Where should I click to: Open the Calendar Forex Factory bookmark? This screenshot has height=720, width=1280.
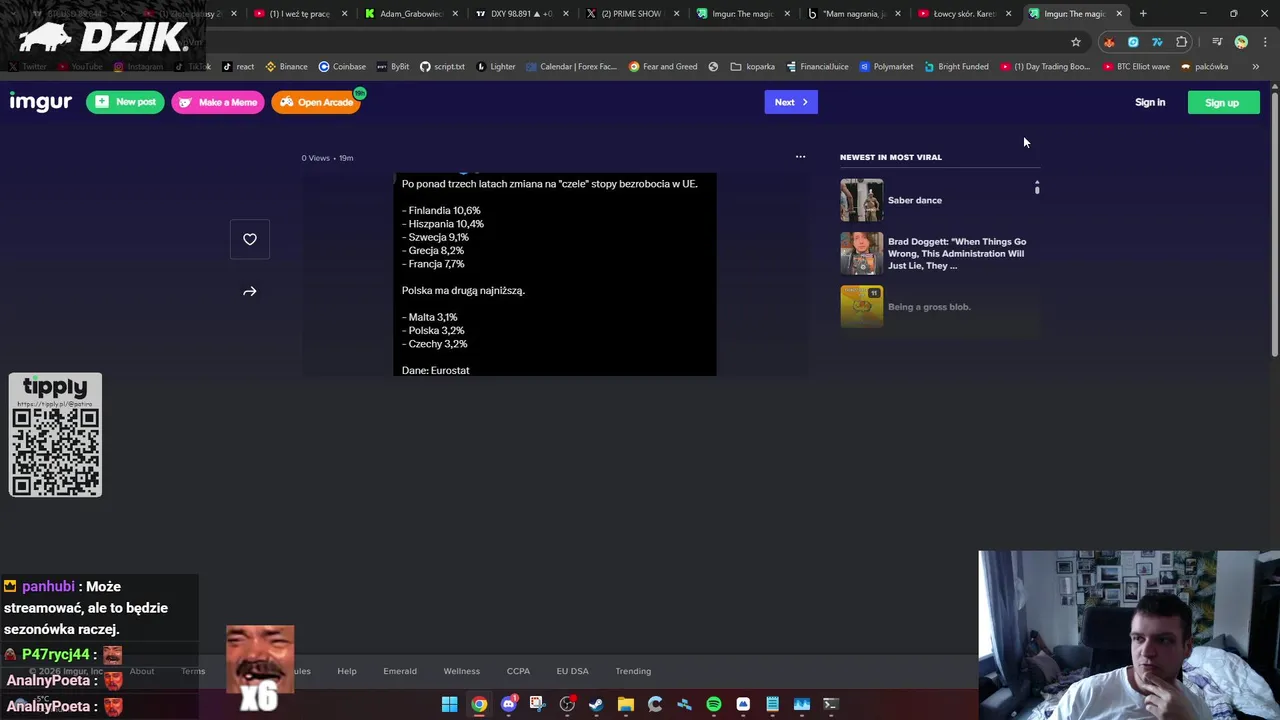571,67
